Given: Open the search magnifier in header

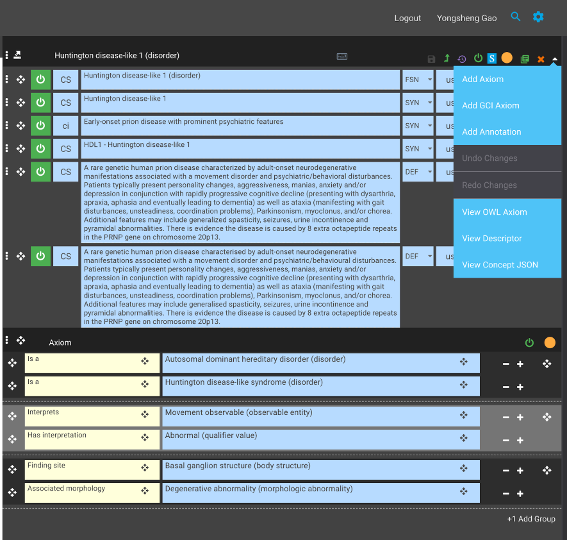Looking at the screenshot, I should [515, 17].
